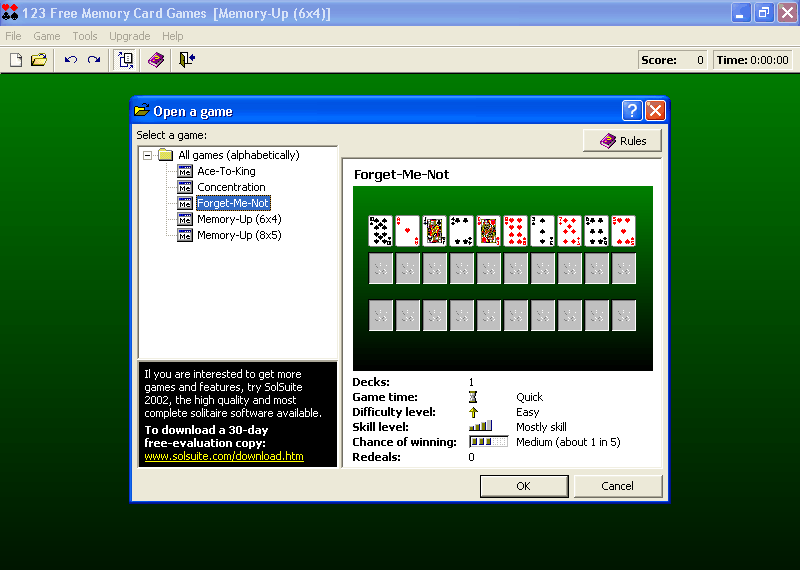This screenshot has height=570, width=800.
Task: Select Memory-Up (8x5) in the list
Action: point(239,235)
